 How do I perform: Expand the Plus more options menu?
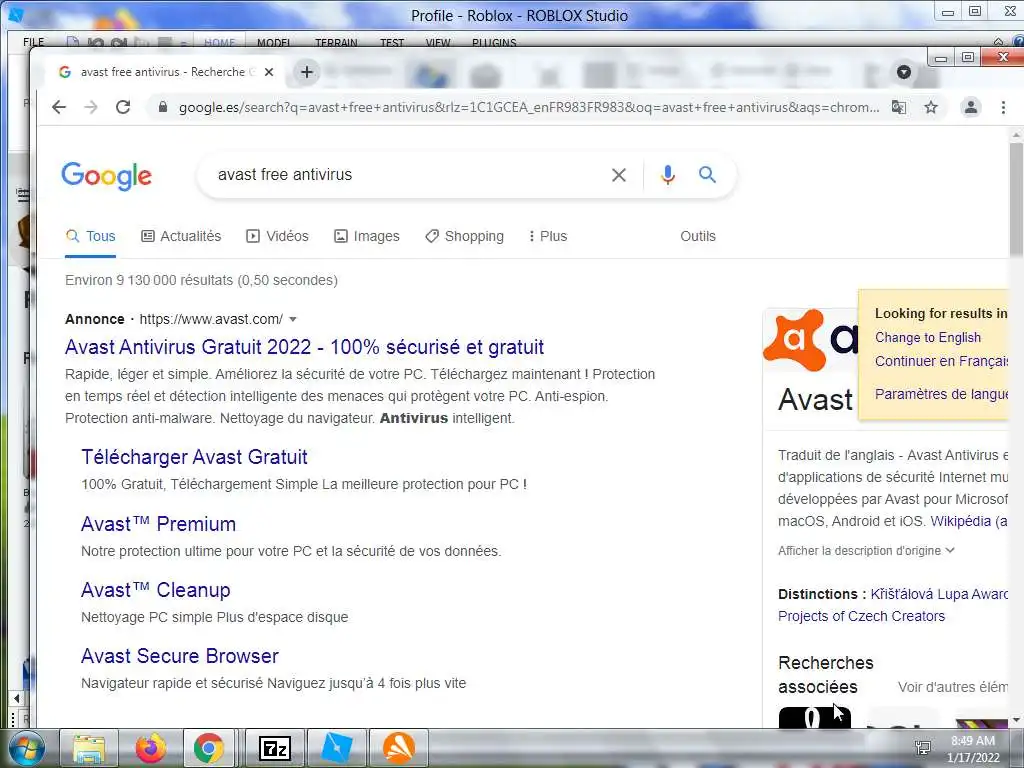tap(548, 236)
